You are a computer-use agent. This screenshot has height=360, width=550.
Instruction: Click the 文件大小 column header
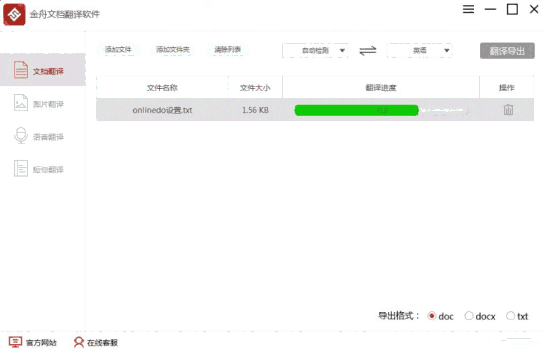tap(255, 88)
